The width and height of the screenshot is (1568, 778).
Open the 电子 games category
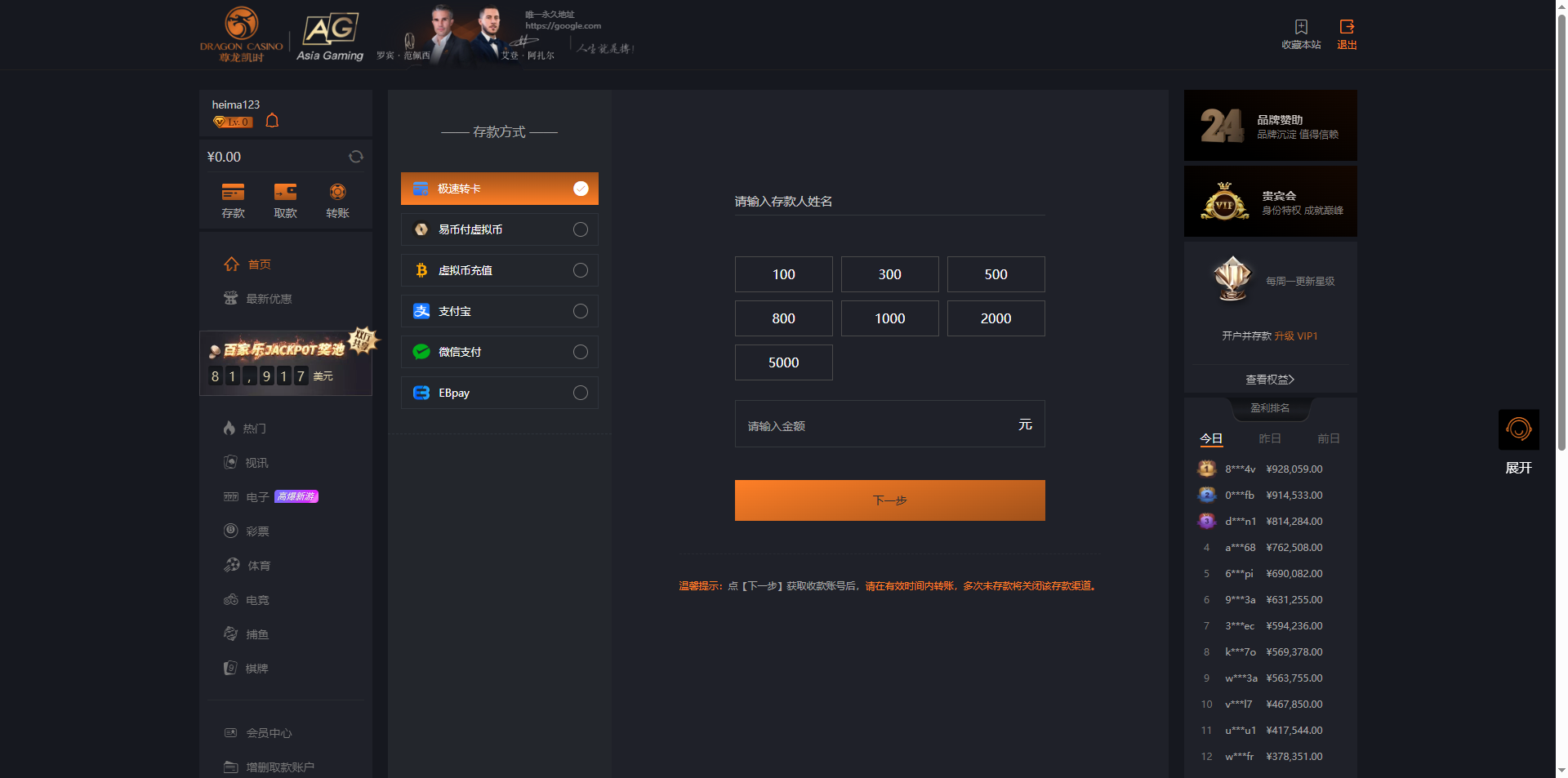coord(257,497)
